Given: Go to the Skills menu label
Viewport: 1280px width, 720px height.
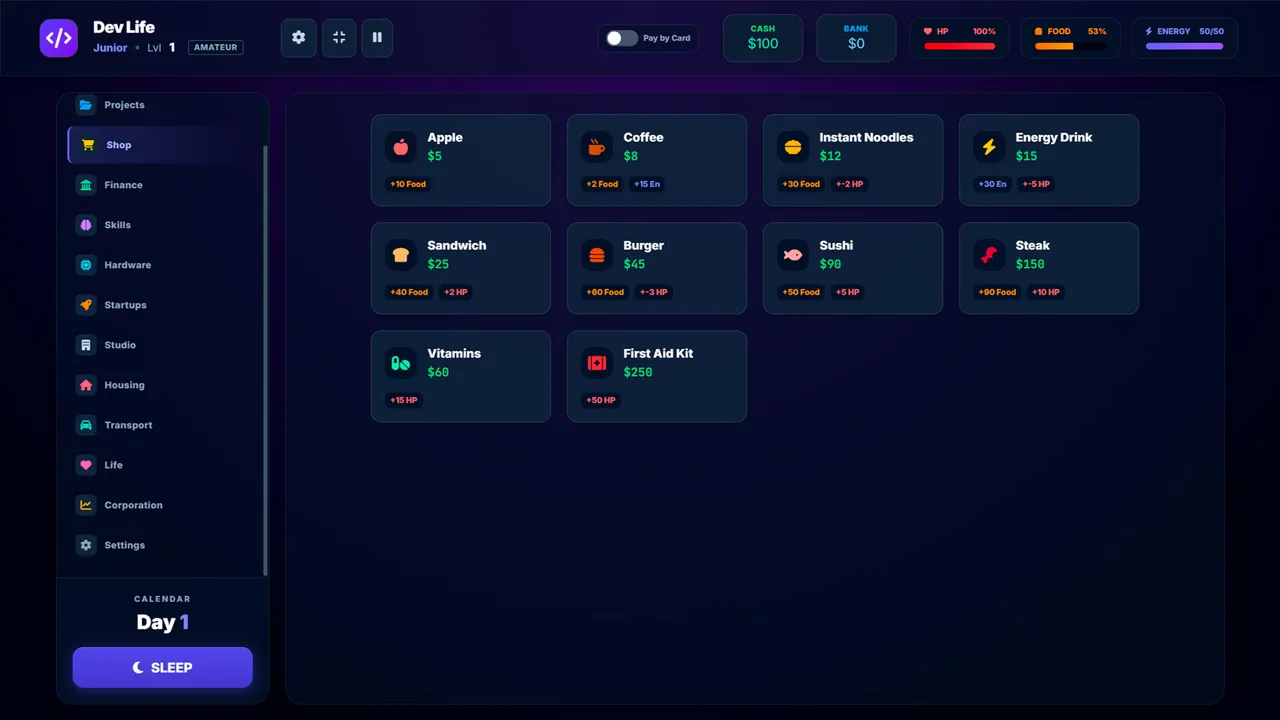Looking at the screenshot, I should (117, 225).
